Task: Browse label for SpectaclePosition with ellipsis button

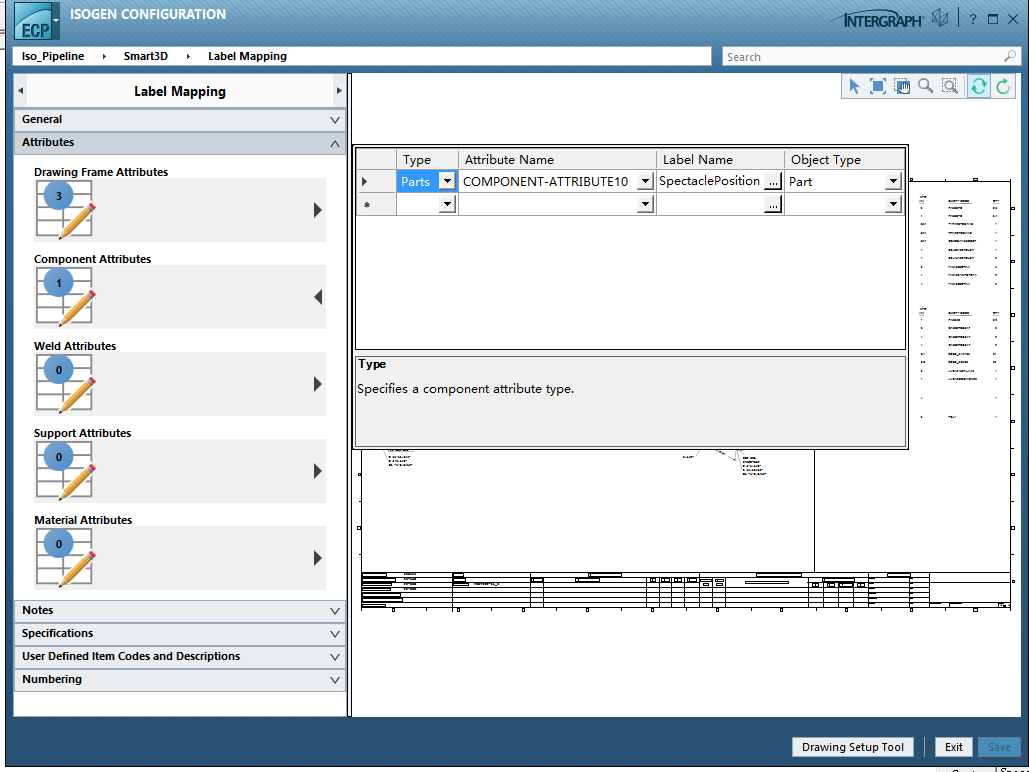Action: [x=773, y=182]
